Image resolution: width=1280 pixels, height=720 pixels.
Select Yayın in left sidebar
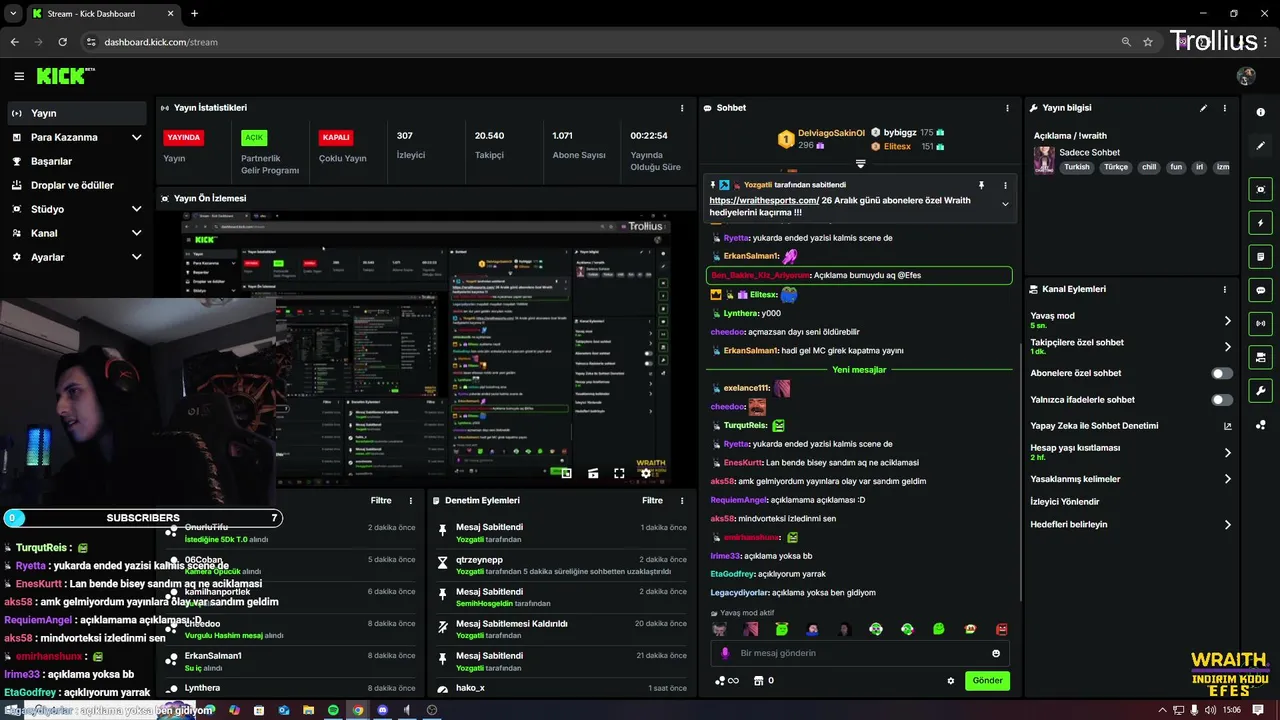tap(77, 113)
